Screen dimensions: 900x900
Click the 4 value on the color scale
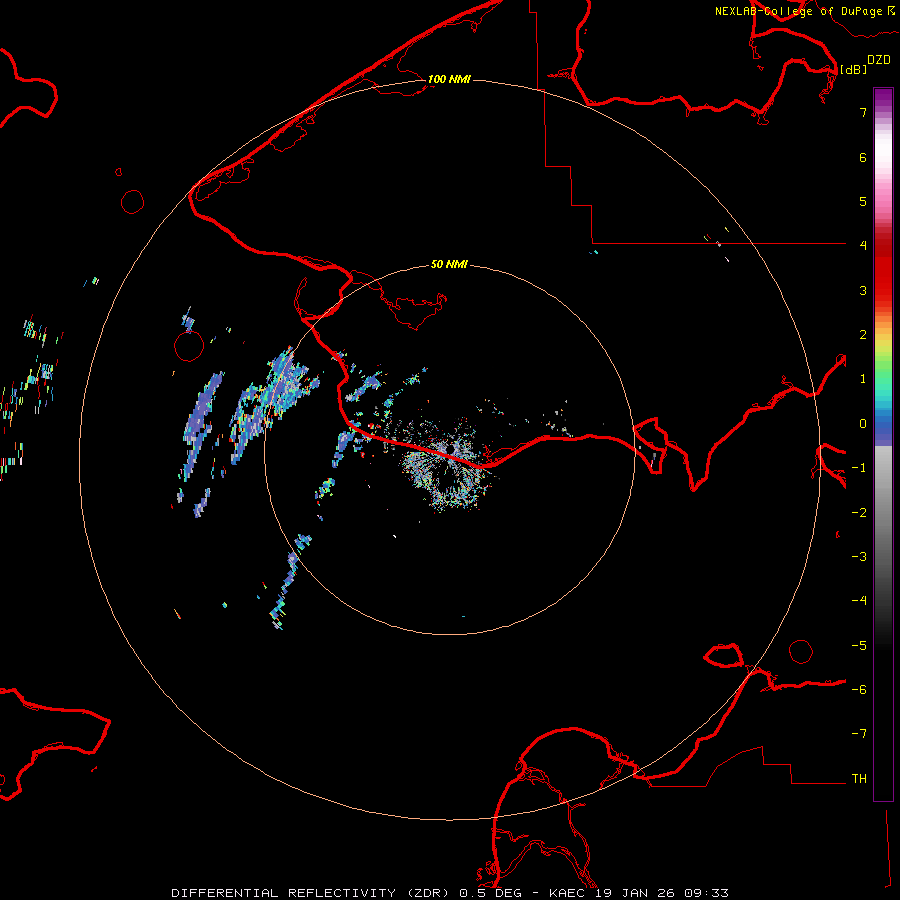[x=863, y=246]
